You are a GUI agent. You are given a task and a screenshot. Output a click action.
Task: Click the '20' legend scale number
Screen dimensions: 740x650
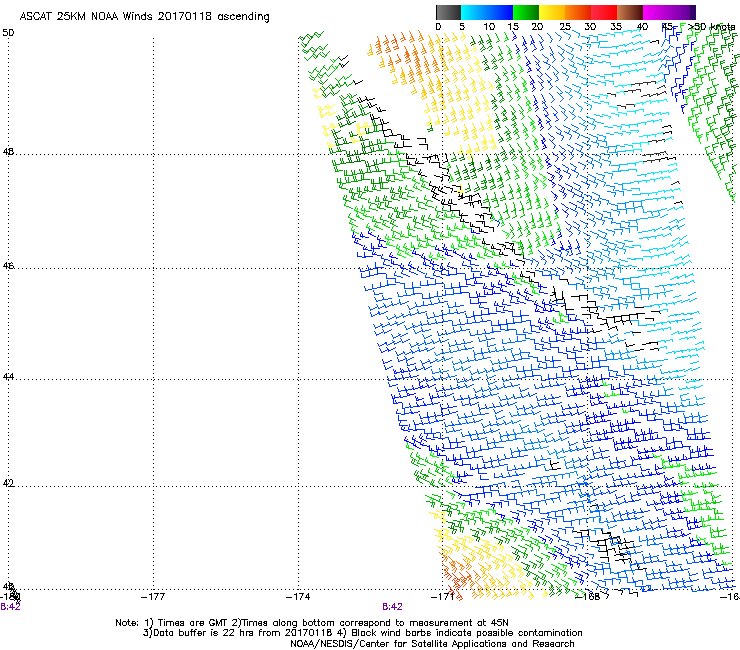tap(537, 27)
